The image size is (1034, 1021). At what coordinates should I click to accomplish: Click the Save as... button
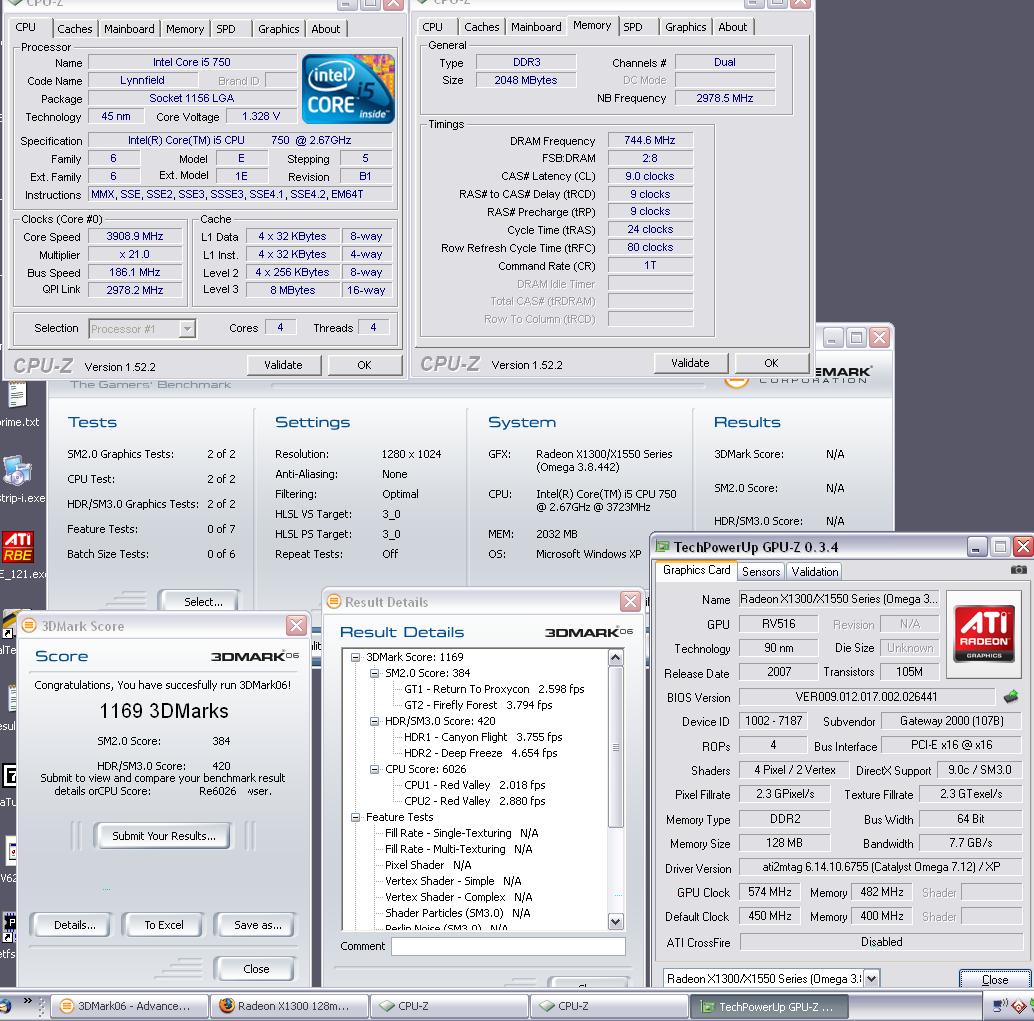pos(257,925)
